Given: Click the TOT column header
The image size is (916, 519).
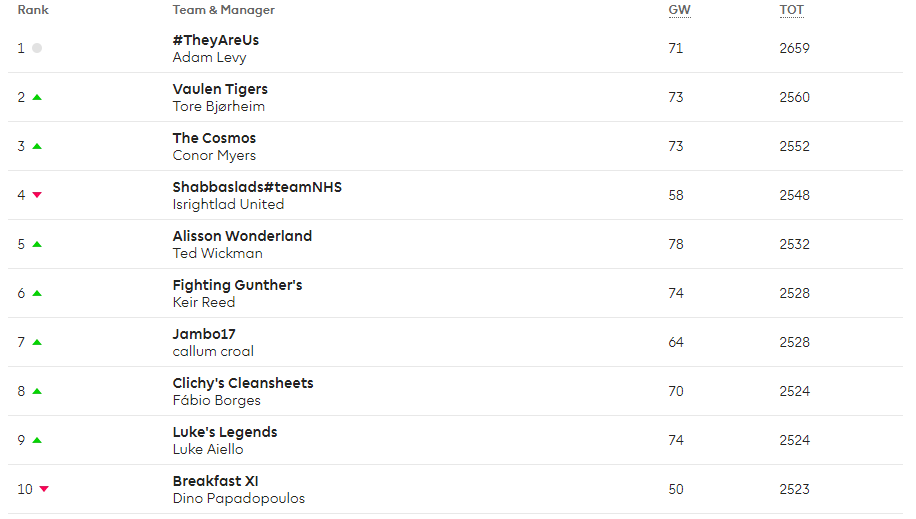Looking at the screenshot, I should [x=792, y=10].
